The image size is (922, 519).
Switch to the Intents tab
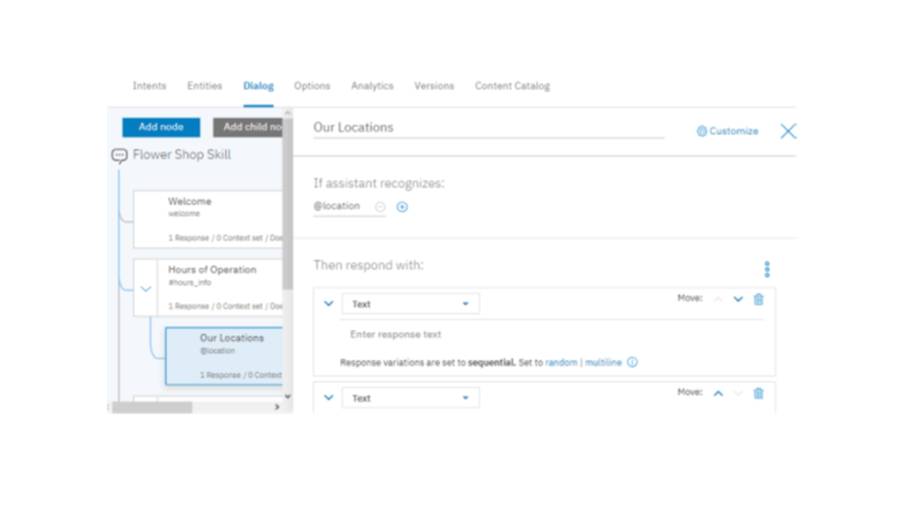[149, 86]
